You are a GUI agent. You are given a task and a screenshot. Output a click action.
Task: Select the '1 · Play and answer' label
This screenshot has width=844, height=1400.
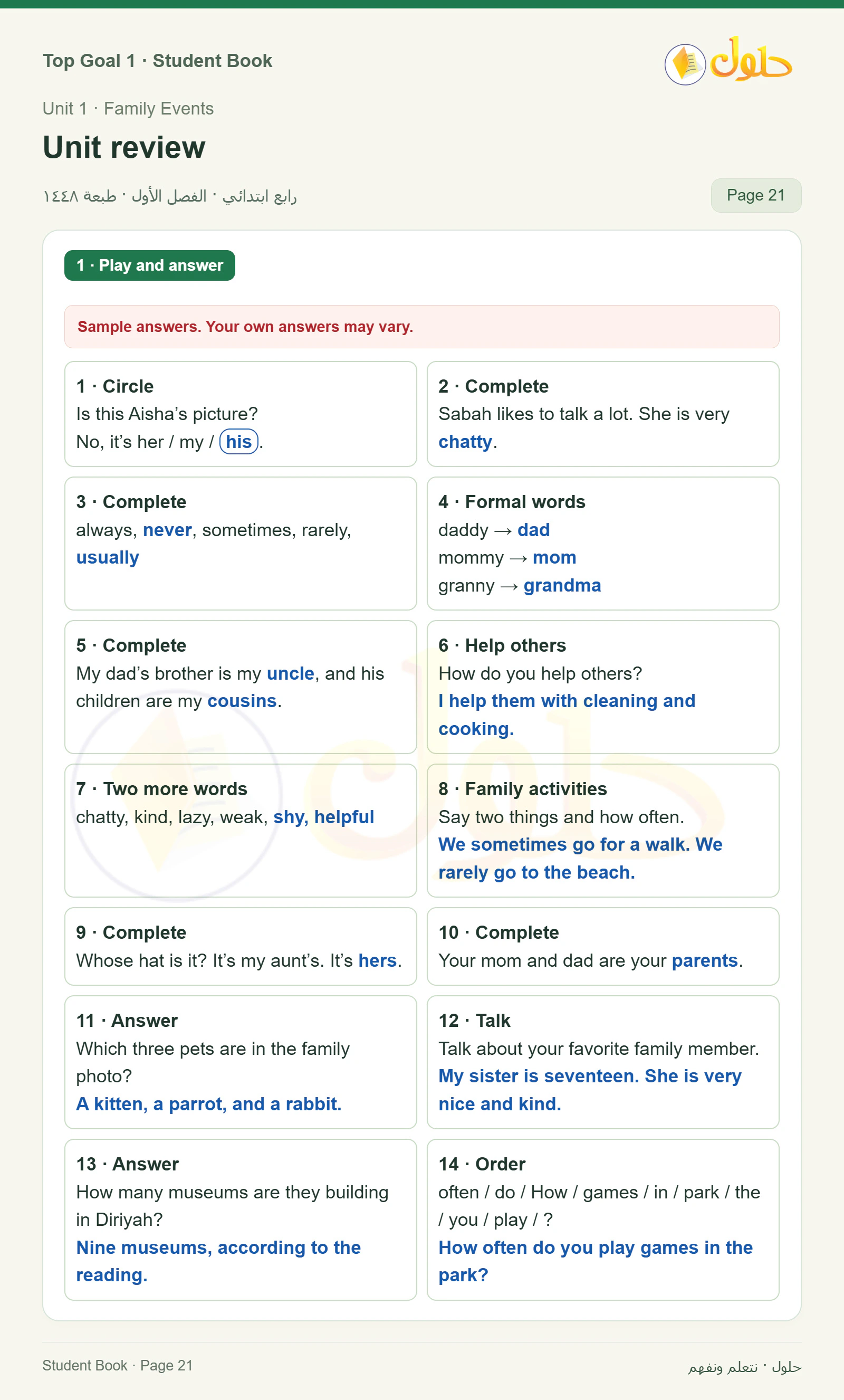point(149,265)
